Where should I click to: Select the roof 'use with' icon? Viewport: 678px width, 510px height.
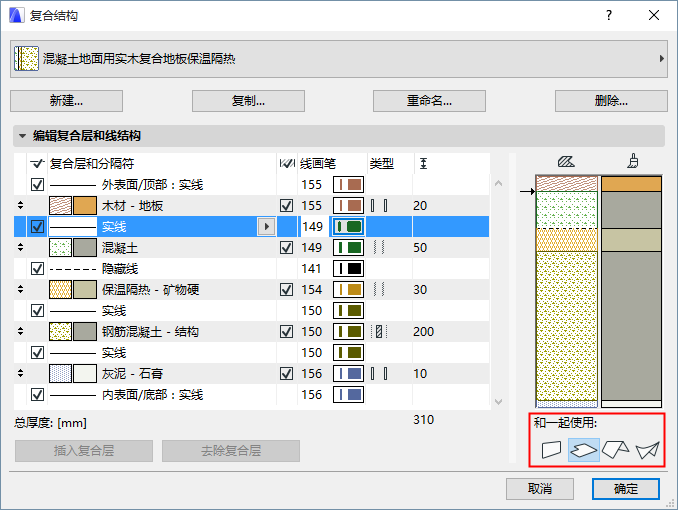(x=615, y=450)
